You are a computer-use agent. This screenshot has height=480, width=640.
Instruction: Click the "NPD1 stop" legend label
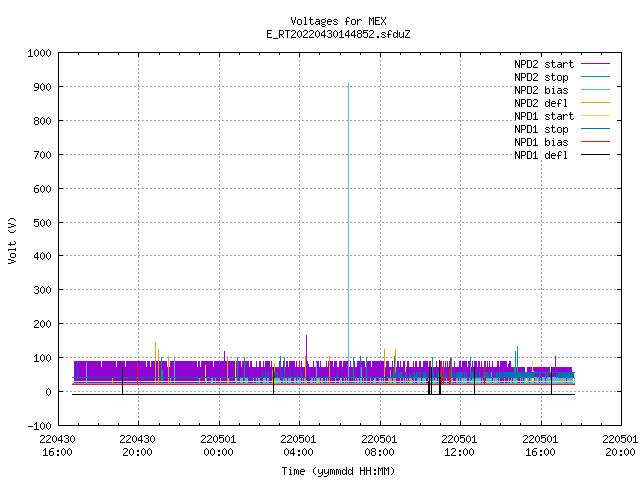(541, 129)
